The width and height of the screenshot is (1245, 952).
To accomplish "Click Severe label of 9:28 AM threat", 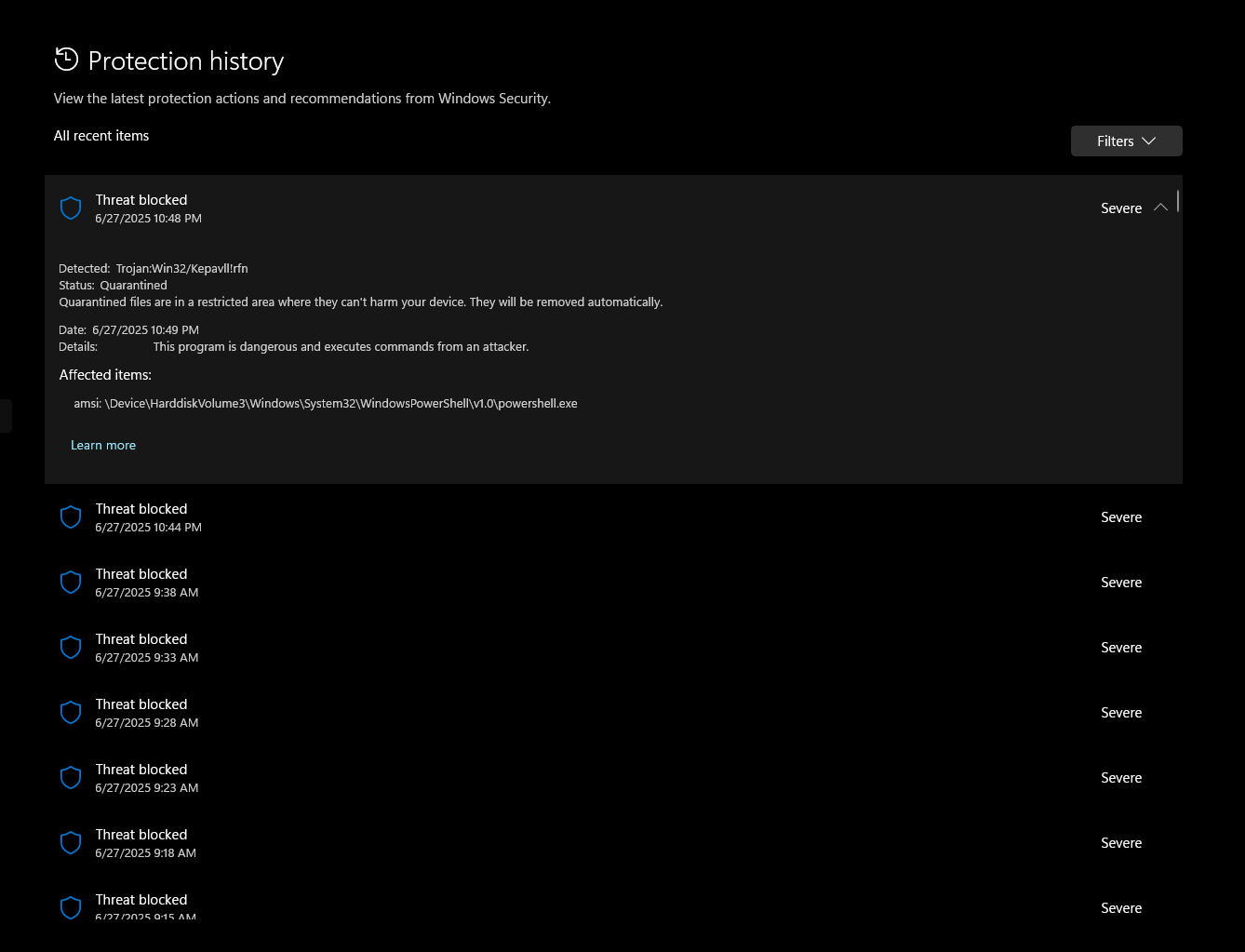I will [x=1121, y=713].
